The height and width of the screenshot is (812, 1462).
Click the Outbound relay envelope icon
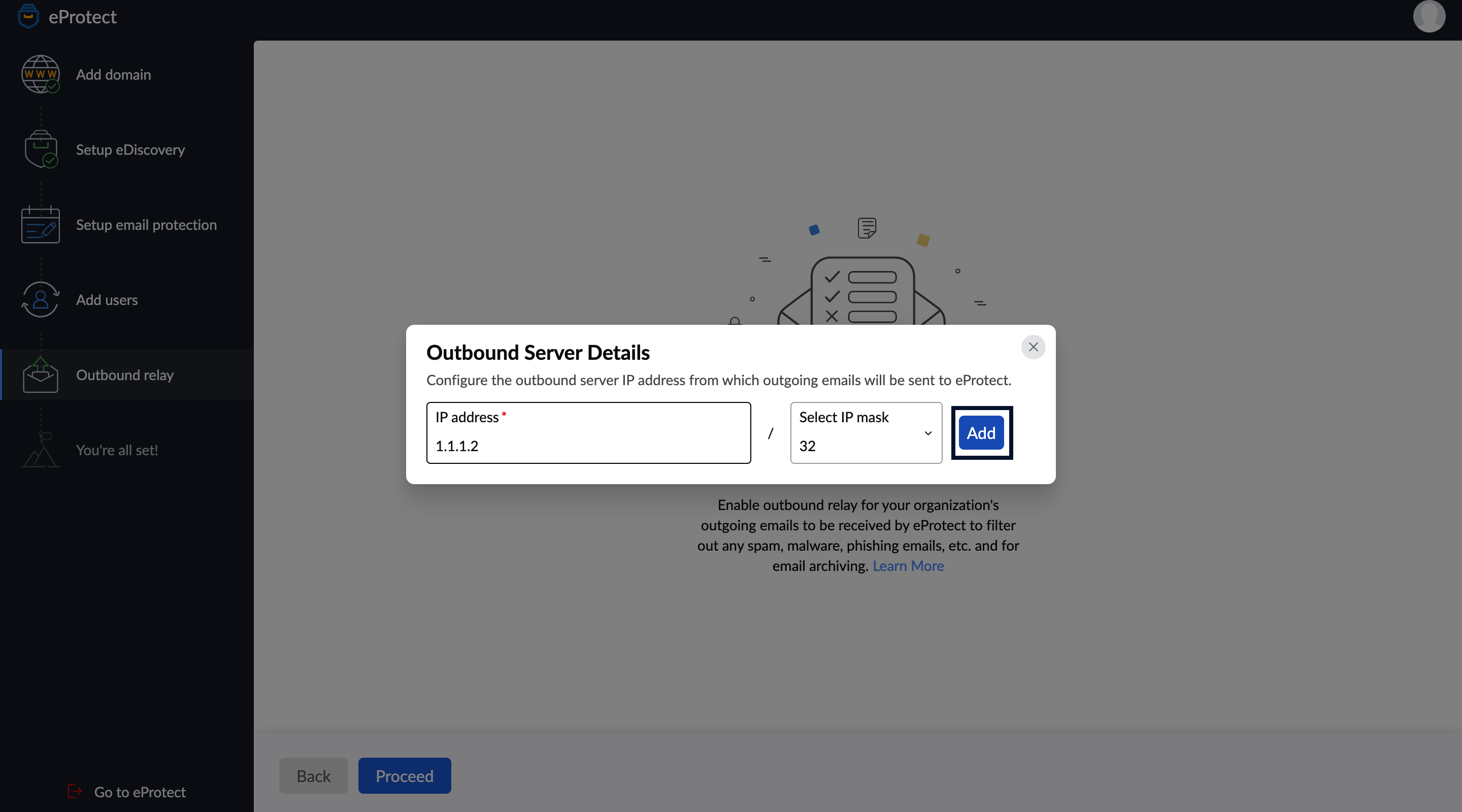tap(40, 375)
